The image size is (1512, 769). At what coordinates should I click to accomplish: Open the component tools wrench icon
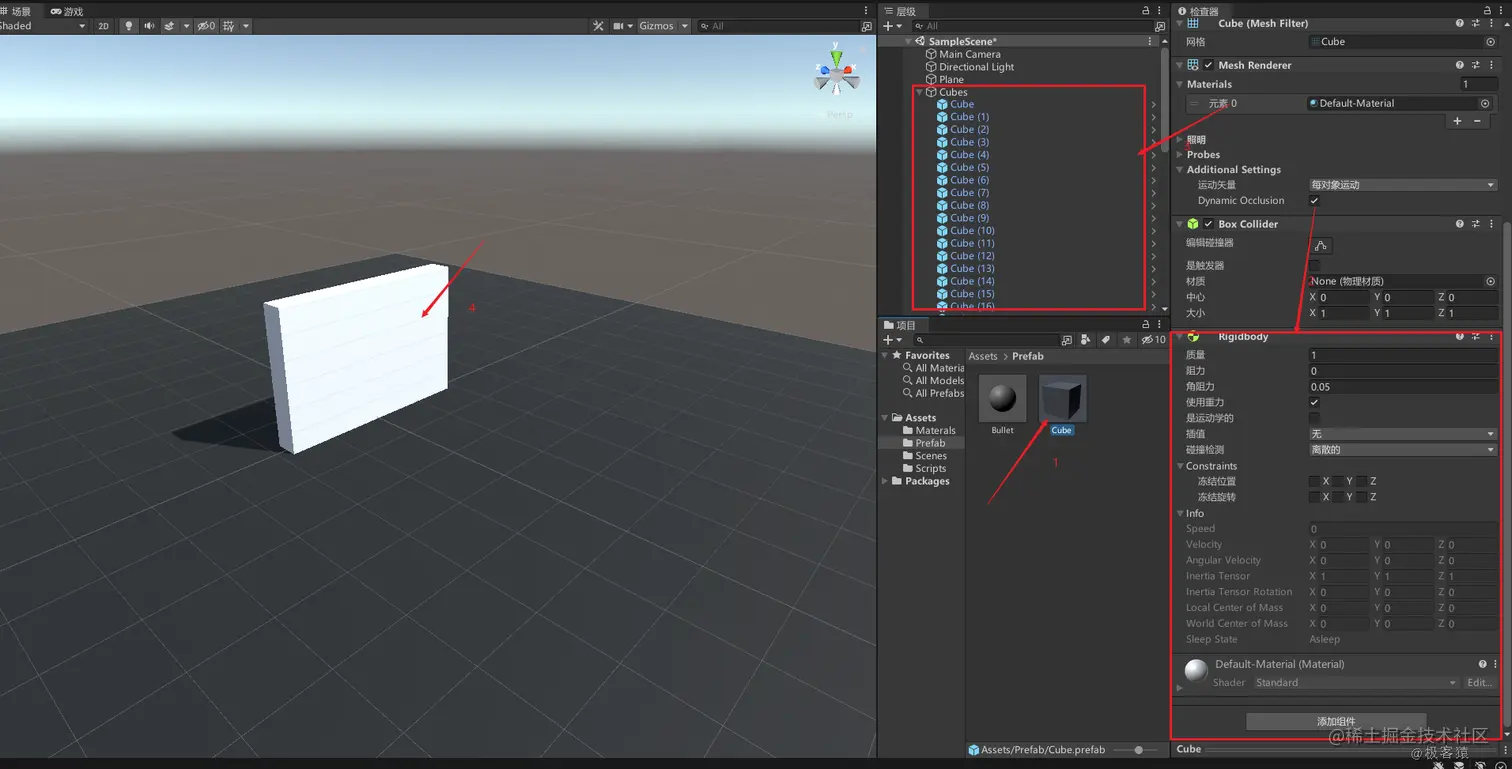(x=598, y=26)
